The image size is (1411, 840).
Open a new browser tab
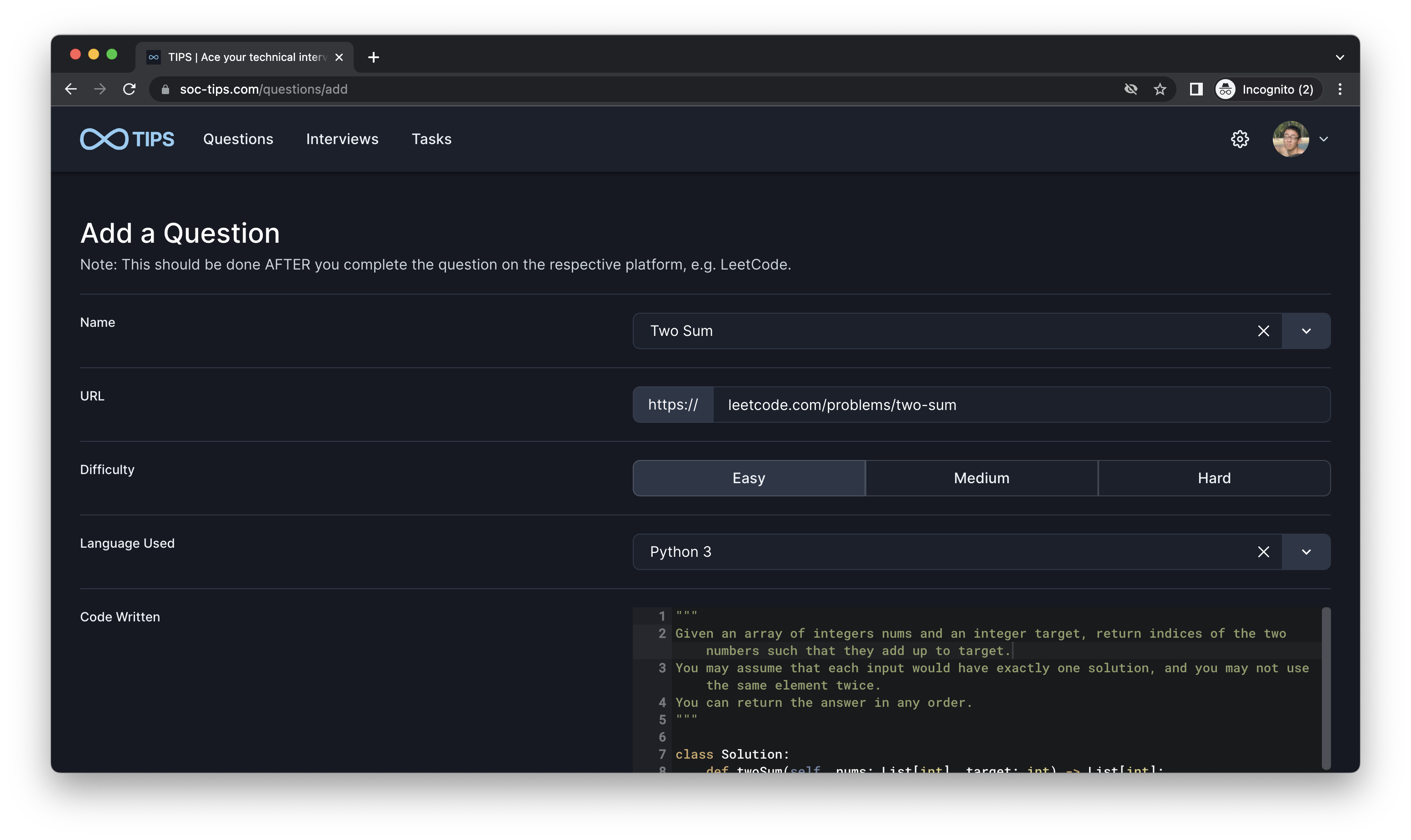[x=374, y=57]
